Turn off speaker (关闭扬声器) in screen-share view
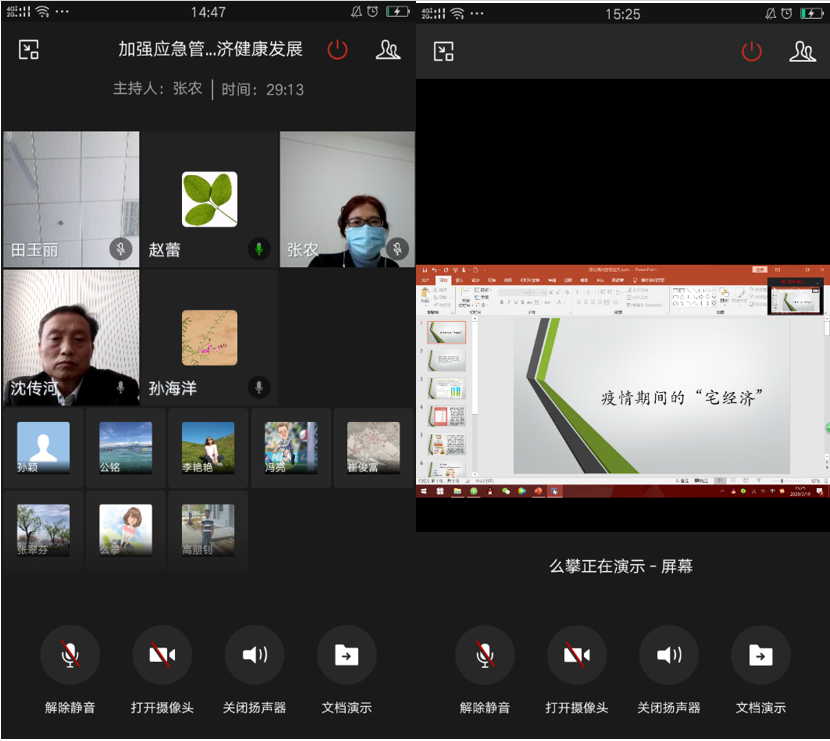Screen dimensions: 830x741 [669, 656]
